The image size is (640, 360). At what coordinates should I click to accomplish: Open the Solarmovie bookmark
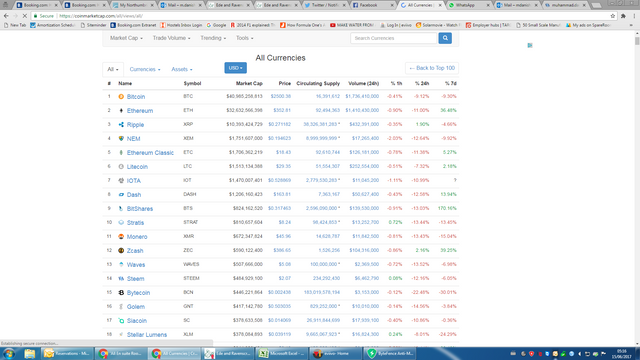click(x=438, y=25)
